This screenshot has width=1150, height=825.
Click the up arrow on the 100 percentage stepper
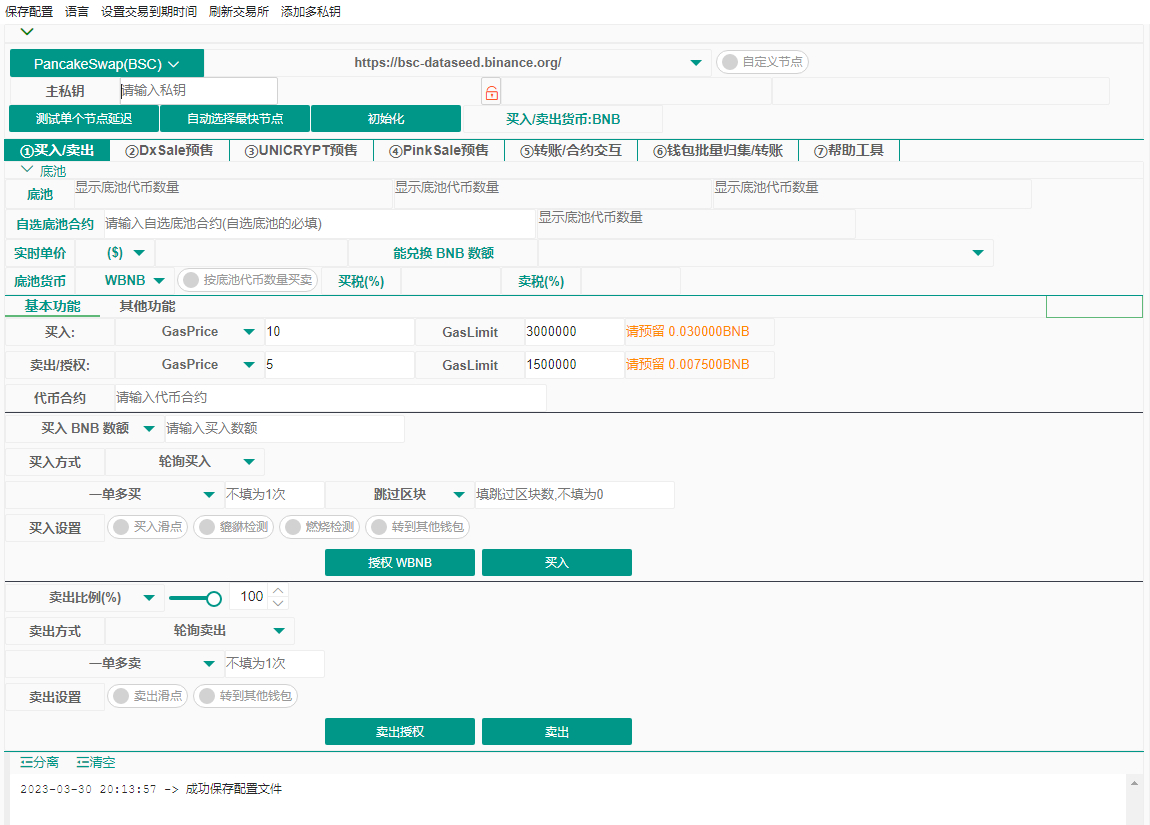[x=279, y=590]
